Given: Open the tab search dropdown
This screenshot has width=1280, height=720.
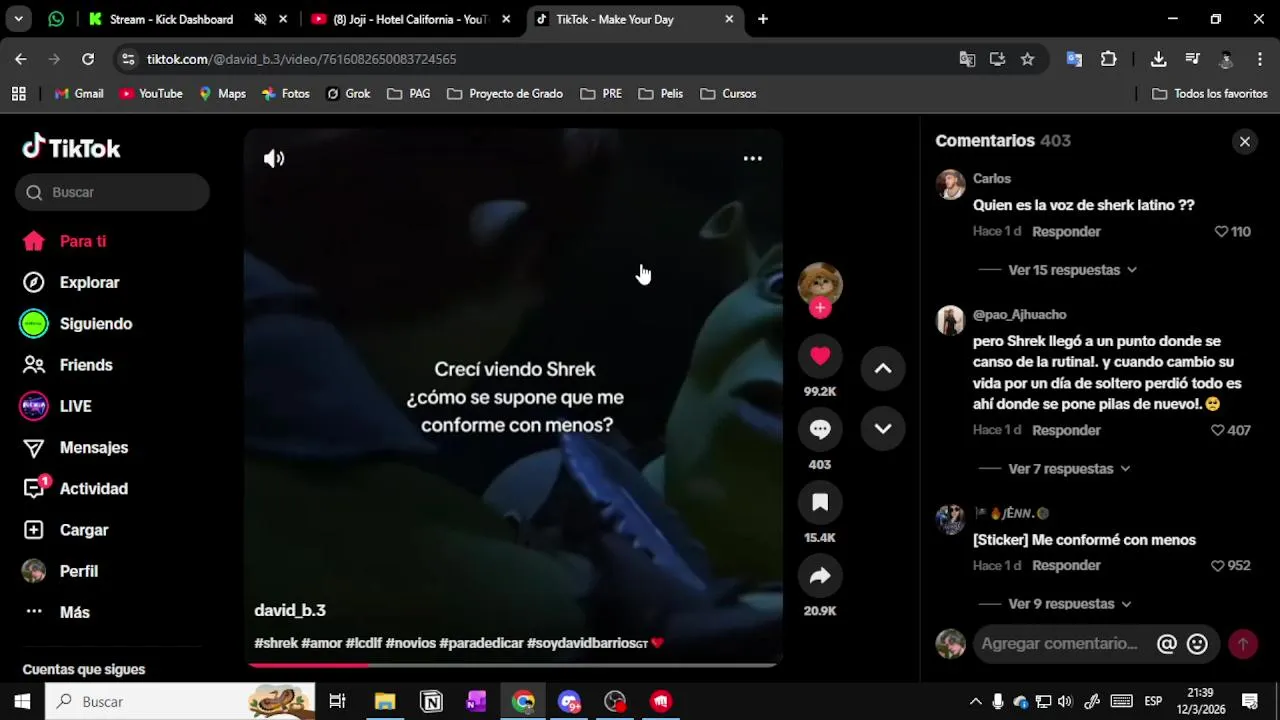Looking at the screenshot, I should coord(19,19).
